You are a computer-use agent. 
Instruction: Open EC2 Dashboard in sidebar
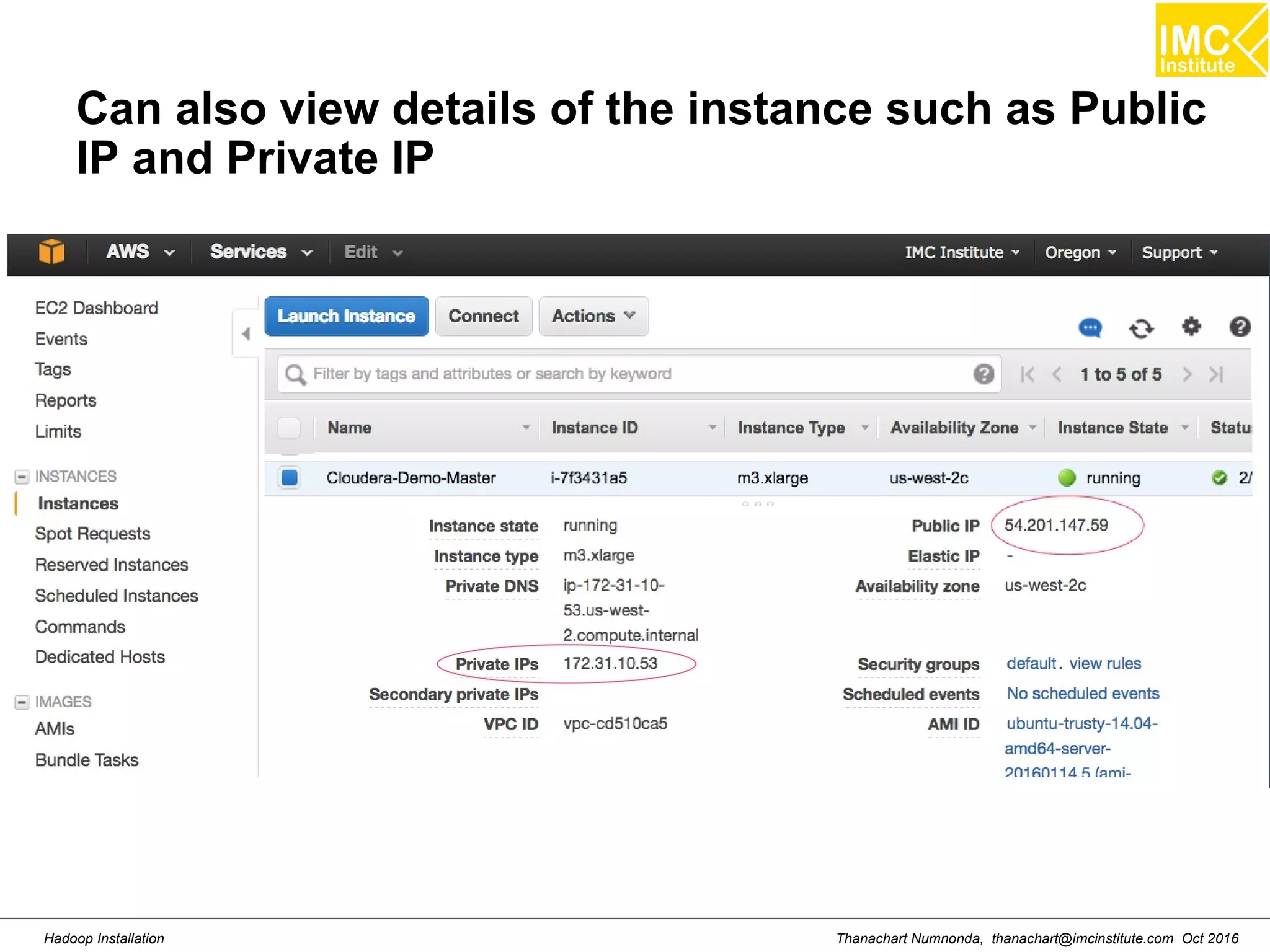coord(97,308)
